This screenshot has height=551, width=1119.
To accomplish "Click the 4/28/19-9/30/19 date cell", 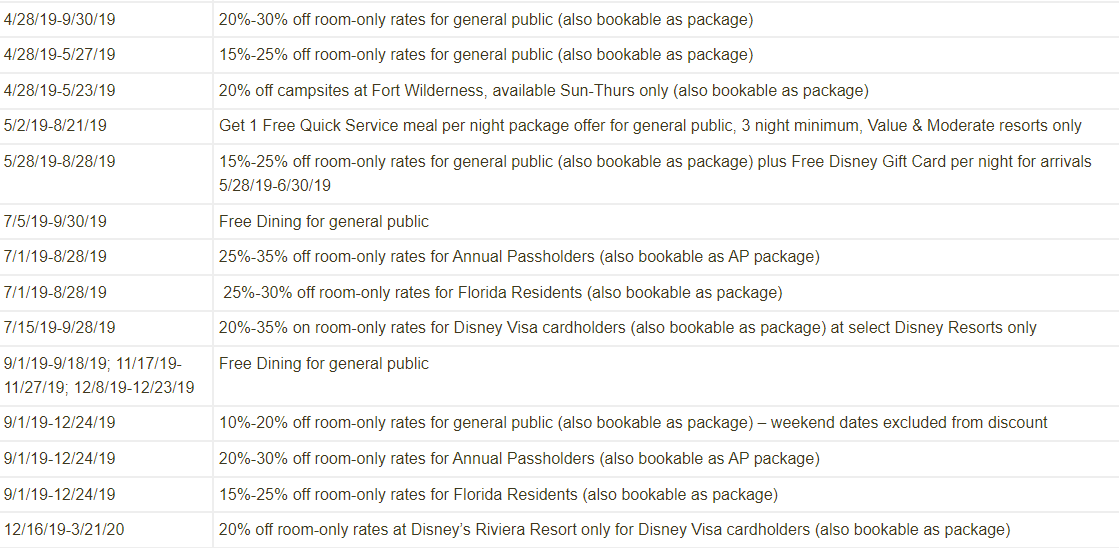I will [x=60, y=19].
